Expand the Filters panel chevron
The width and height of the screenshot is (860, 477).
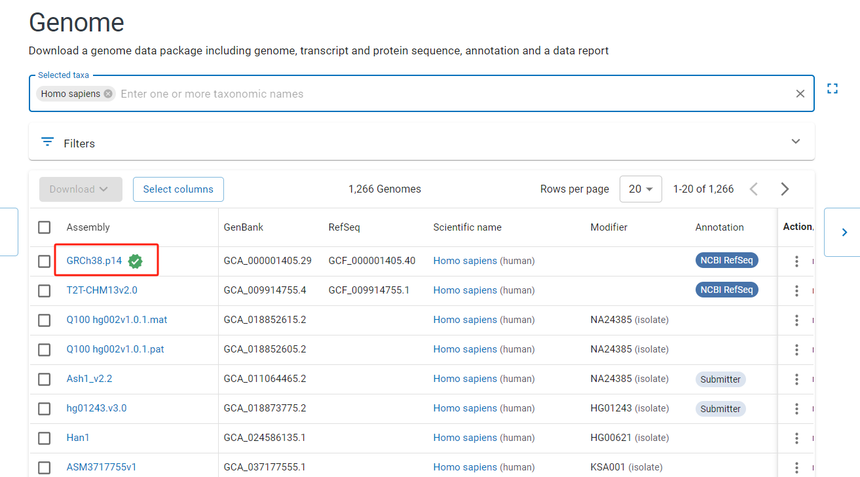(795, 141)
